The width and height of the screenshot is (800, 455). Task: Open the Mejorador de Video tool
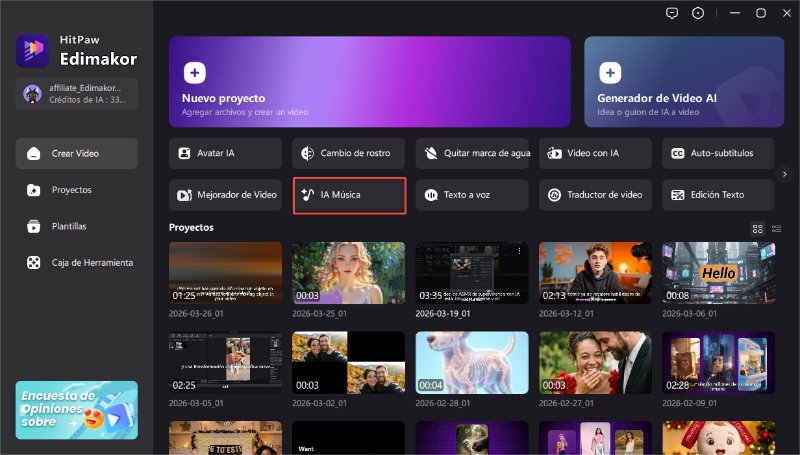[226, 195]
